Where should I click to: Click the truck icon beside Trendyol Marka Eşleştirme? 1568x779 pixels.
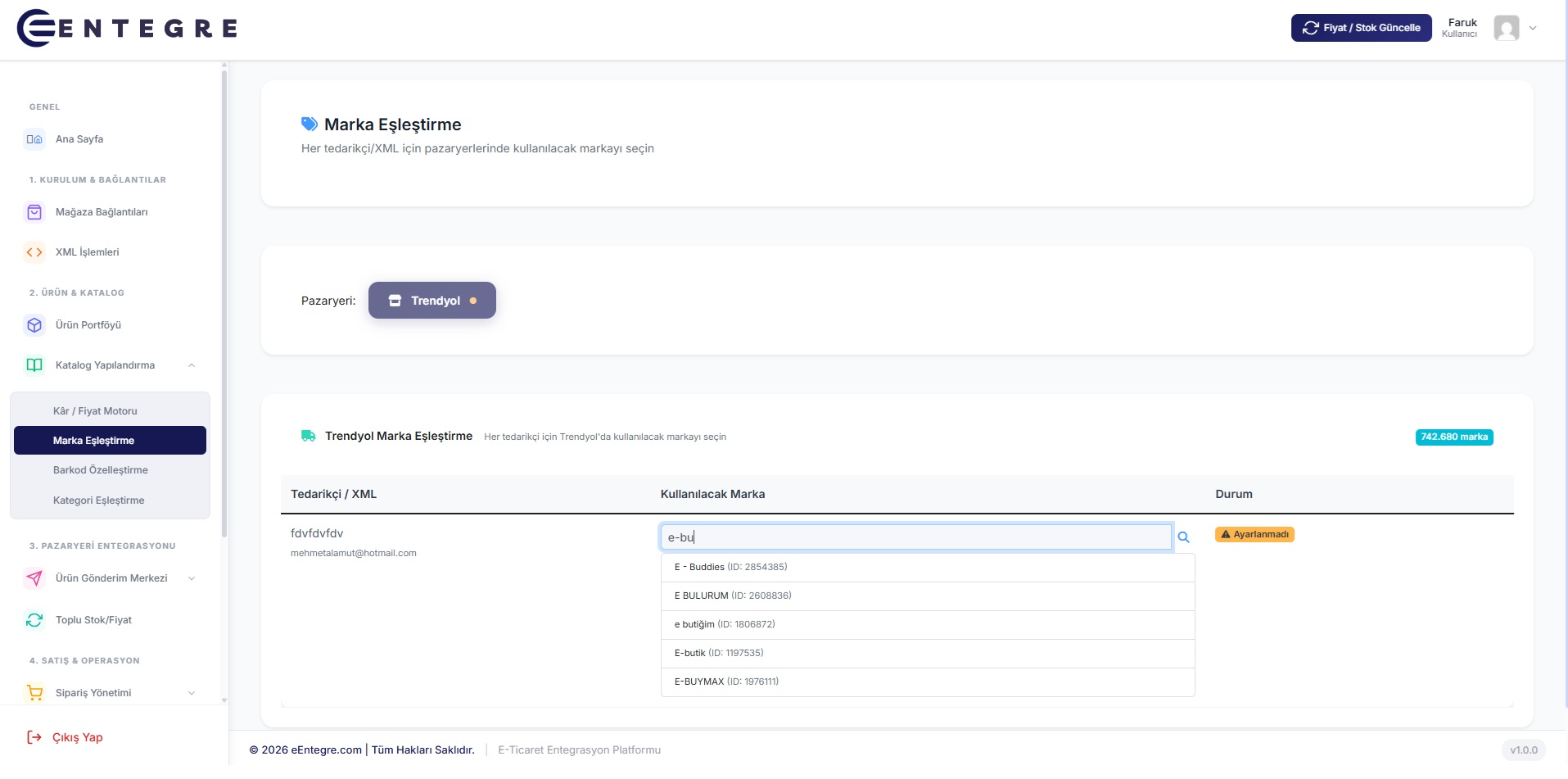click(x=309, y=436)
